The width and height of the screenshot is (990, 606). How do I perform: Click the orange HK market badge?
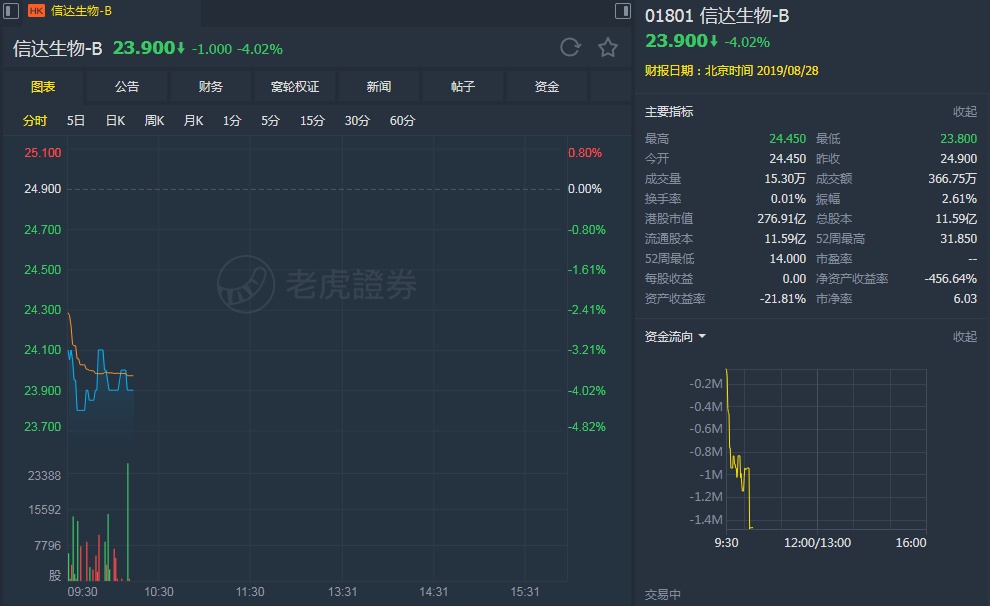point(36,11)
